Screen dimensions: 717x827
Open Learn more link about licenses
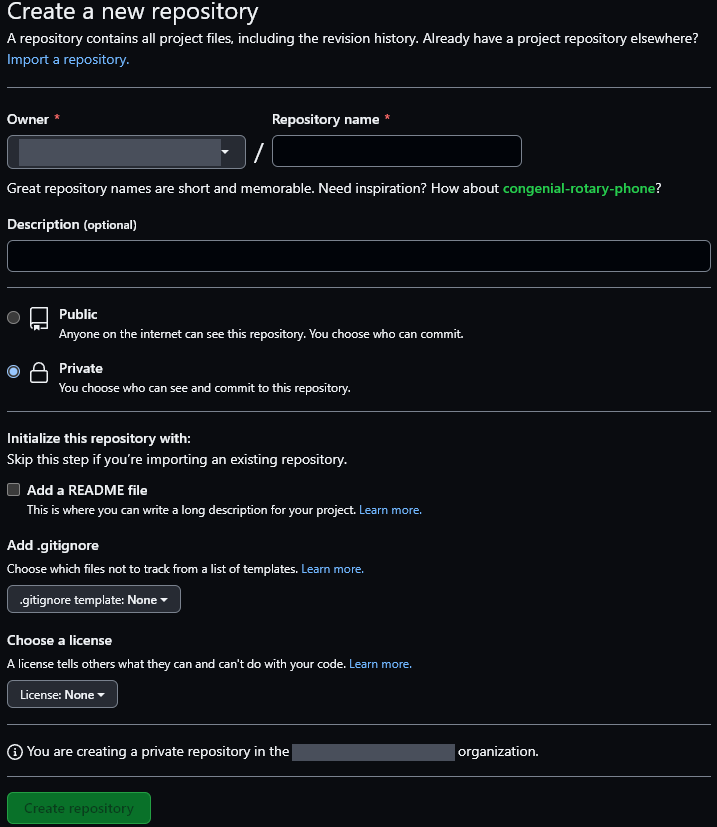(380, 664)
